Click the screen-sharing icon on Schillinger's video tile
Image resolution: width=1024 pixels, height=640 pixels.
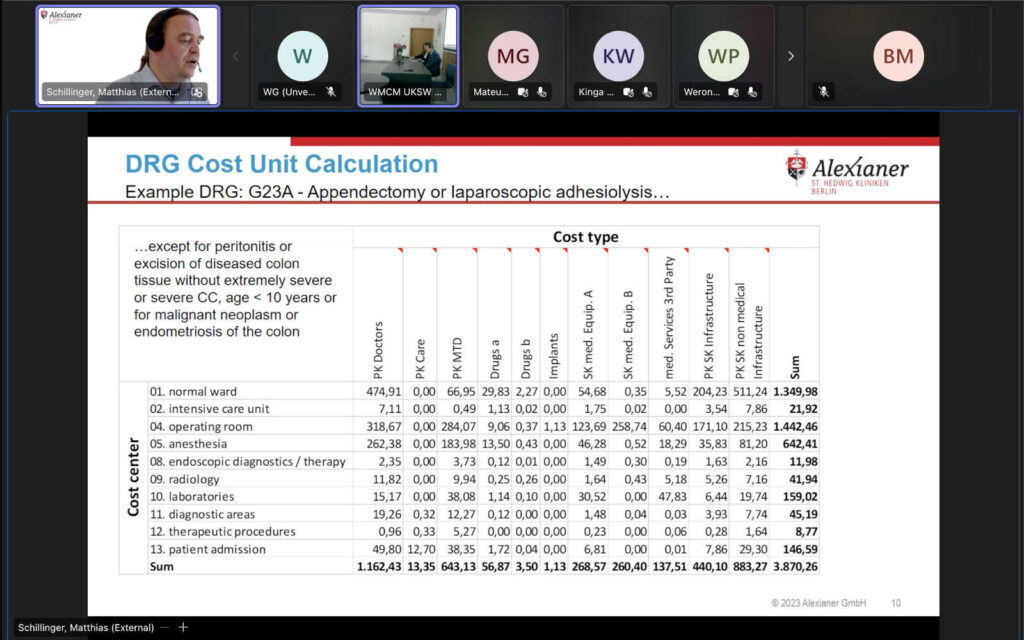click(x=197, y=92)
